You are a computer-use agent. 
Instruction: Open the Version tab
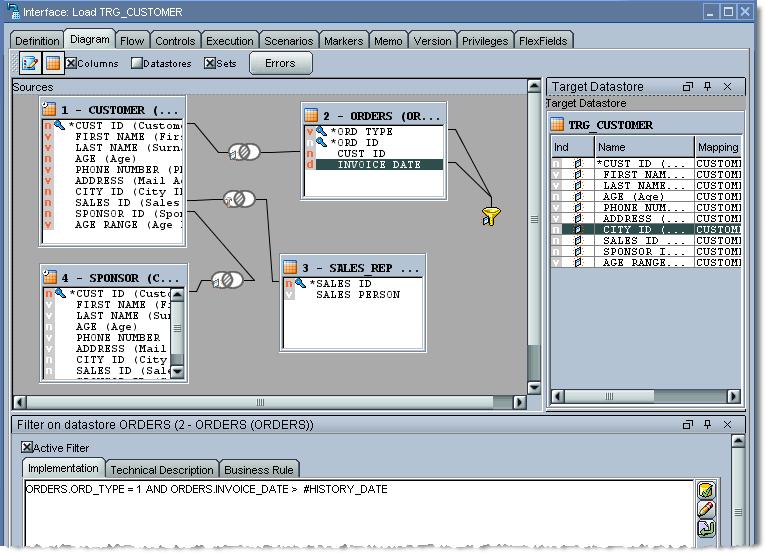433,41
